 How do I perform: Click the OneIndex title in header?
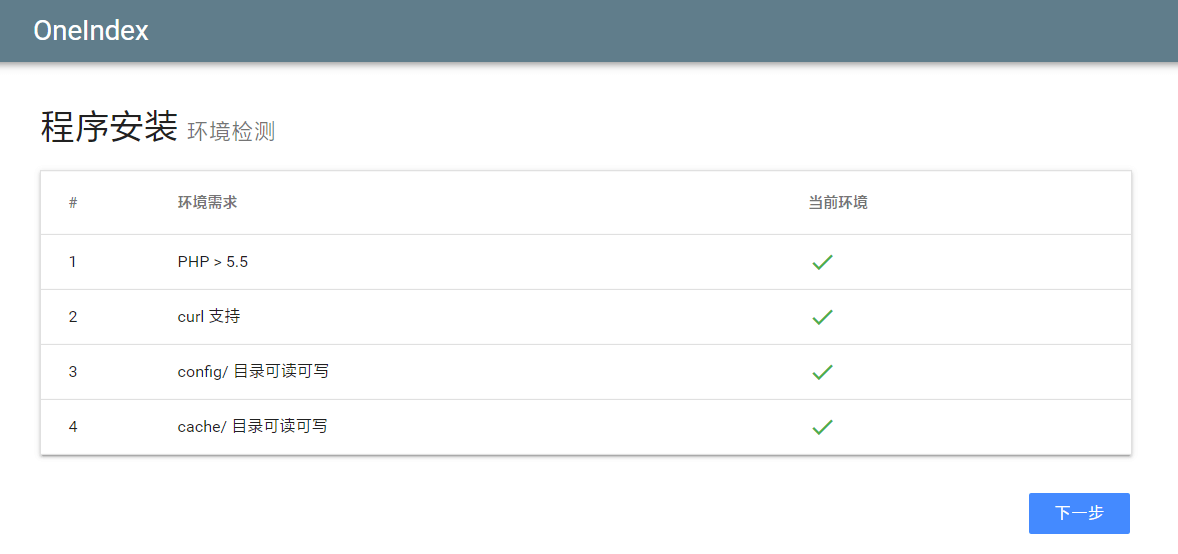click(x=91, y=31)
